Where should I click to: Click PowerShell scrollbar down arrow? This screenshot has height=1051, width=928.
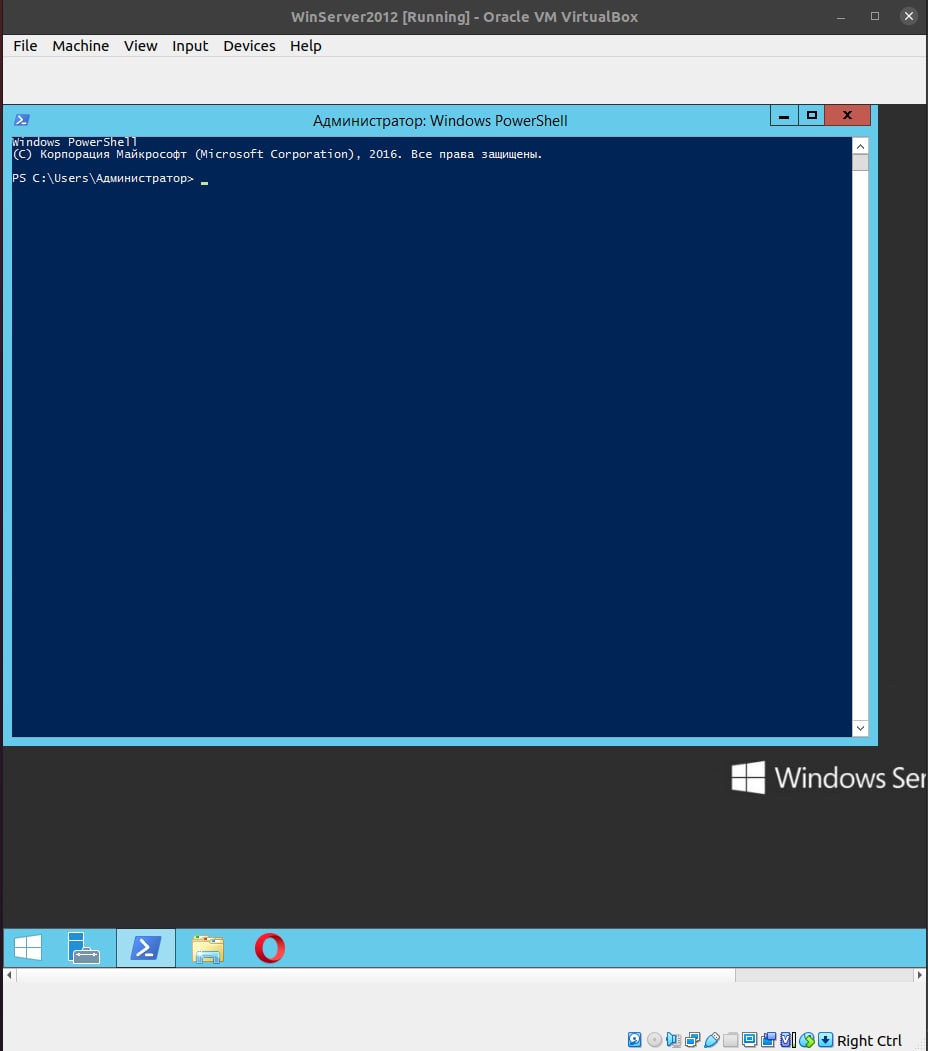tap(860, 728)
